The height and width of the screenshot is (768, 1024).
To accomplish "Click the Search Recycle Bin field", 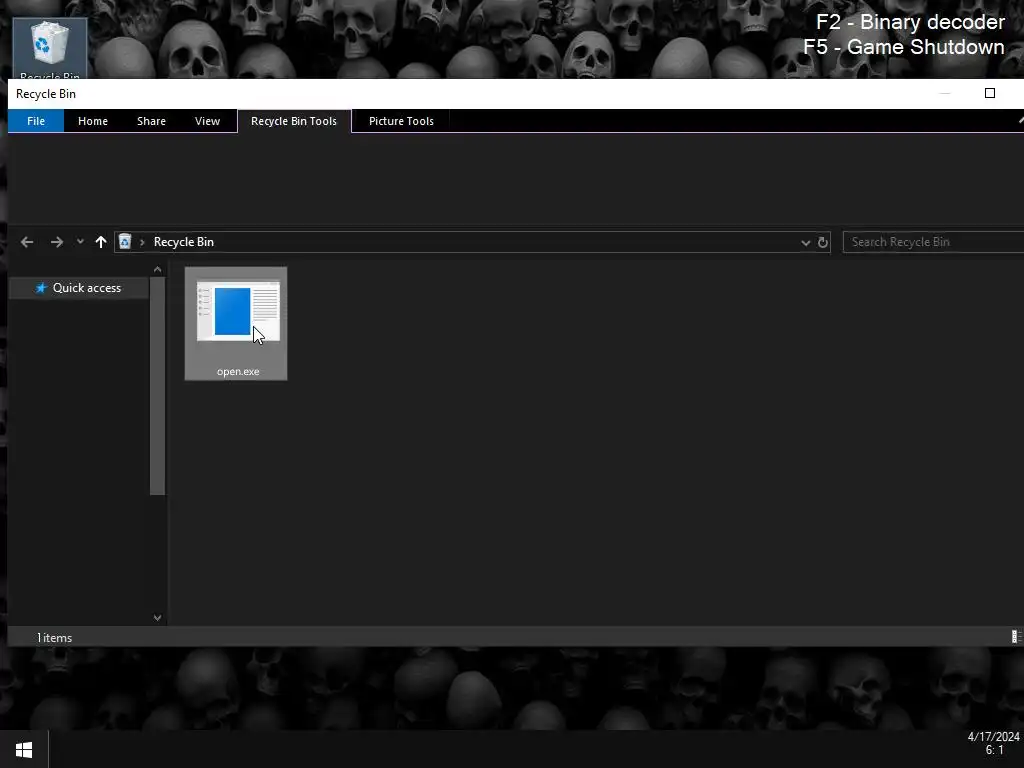I will pos(933,242).
